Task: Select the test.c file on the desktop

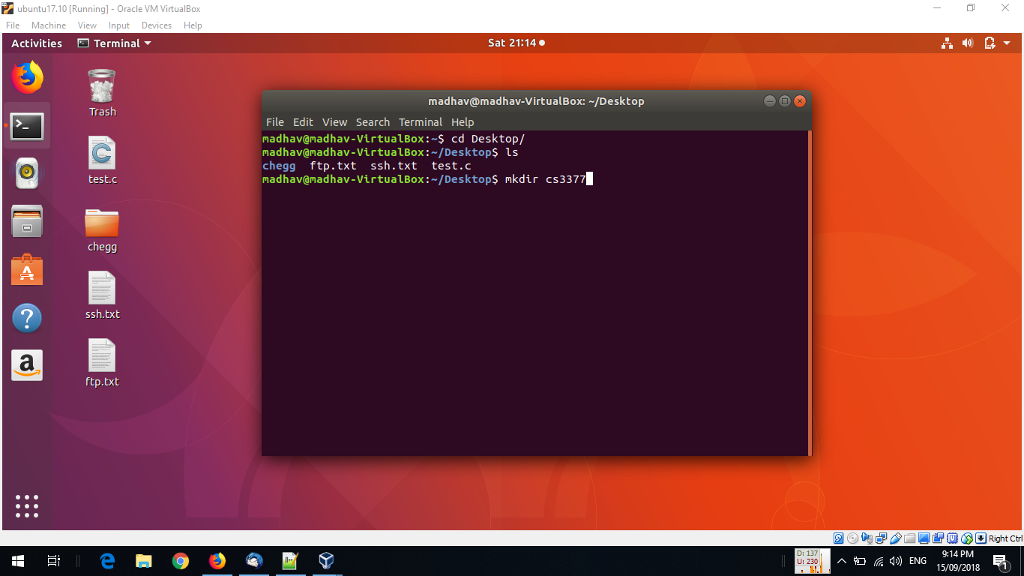Action: point(102,161)
